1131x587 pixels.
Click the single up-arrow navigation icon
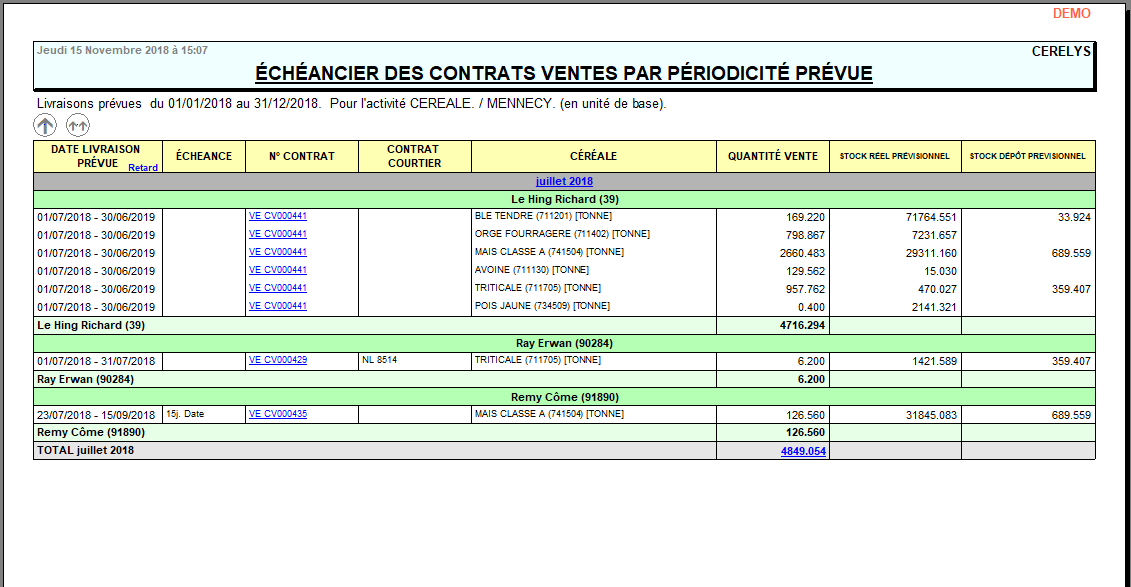tap(44, 124)
